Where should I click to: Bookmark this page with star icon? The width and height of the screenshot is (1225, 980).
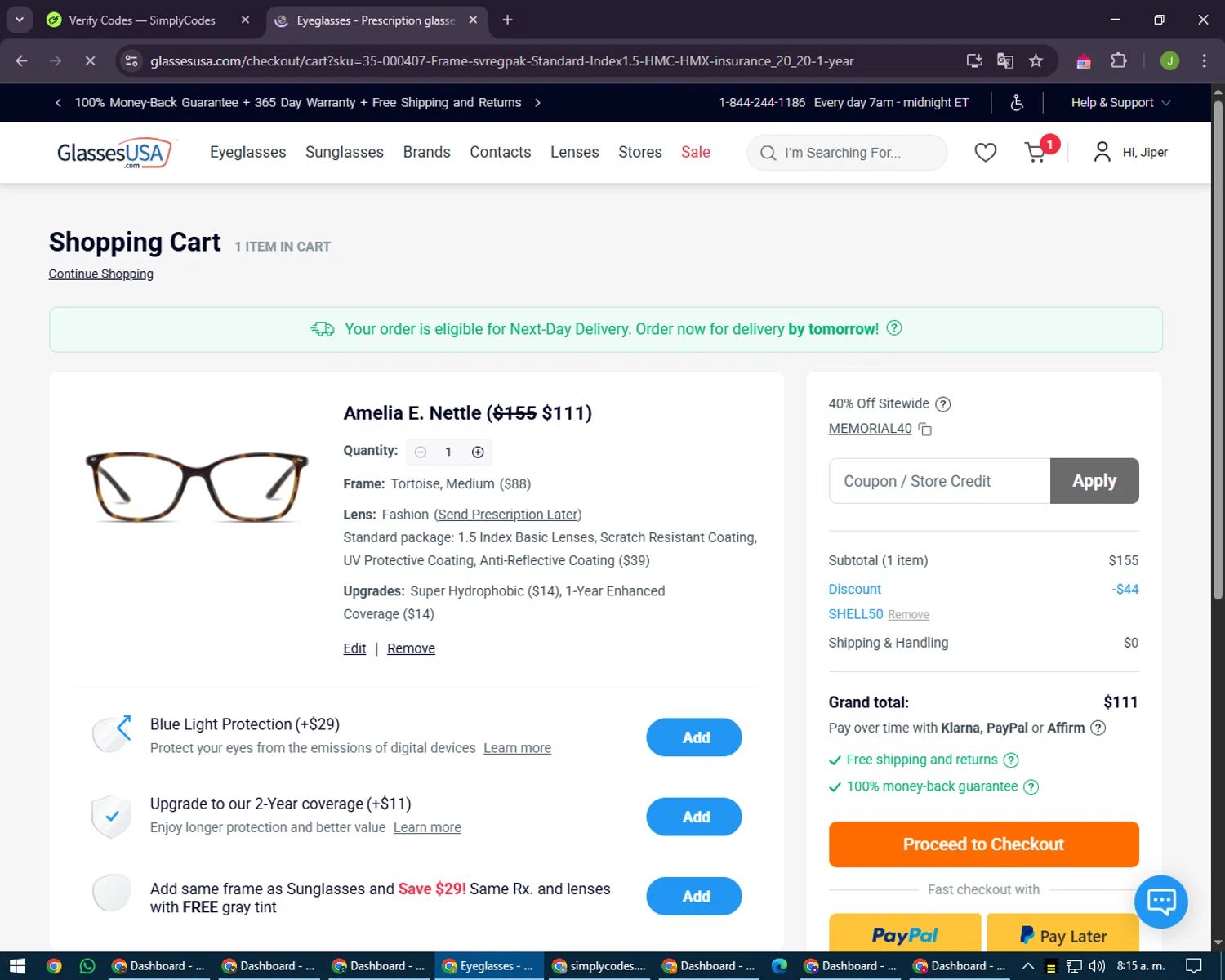click(1036, 61)
